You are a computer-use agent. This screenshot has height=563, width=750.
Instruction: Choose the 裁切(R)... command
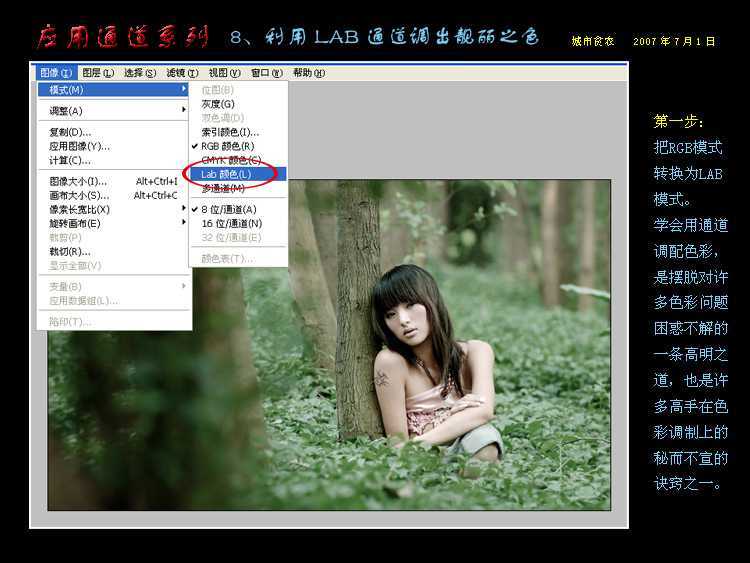click(x=113, y=252)
